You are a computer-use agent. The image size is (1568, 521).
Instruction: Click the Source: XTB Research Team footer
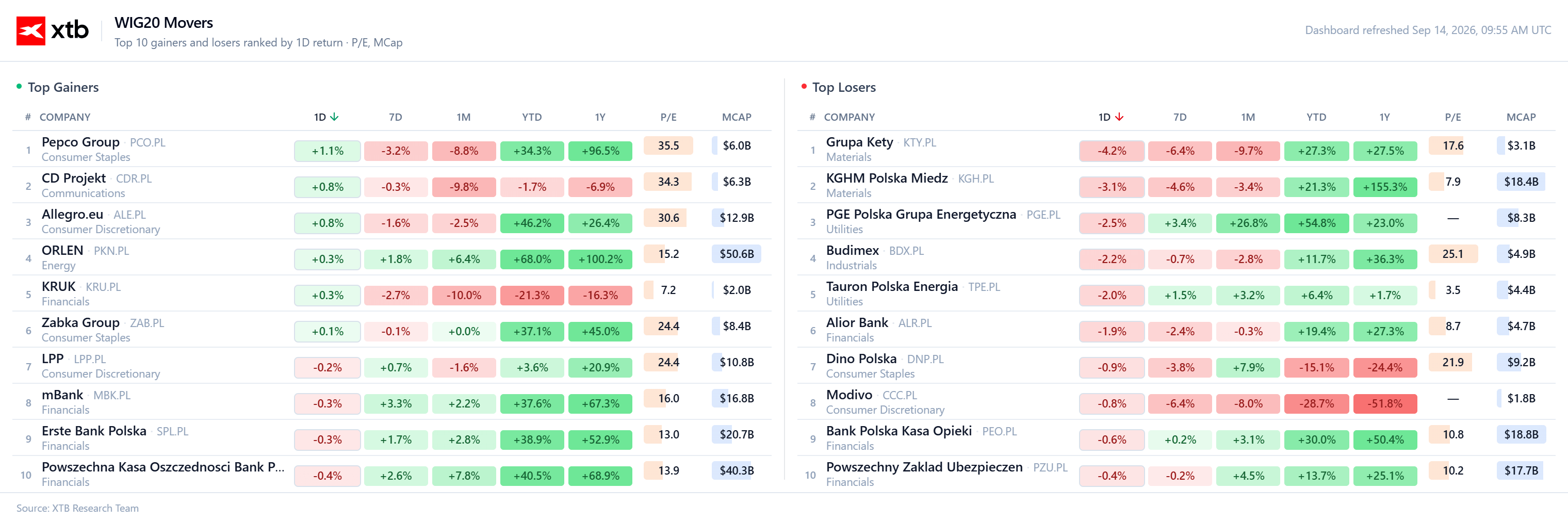click(77, 508)
